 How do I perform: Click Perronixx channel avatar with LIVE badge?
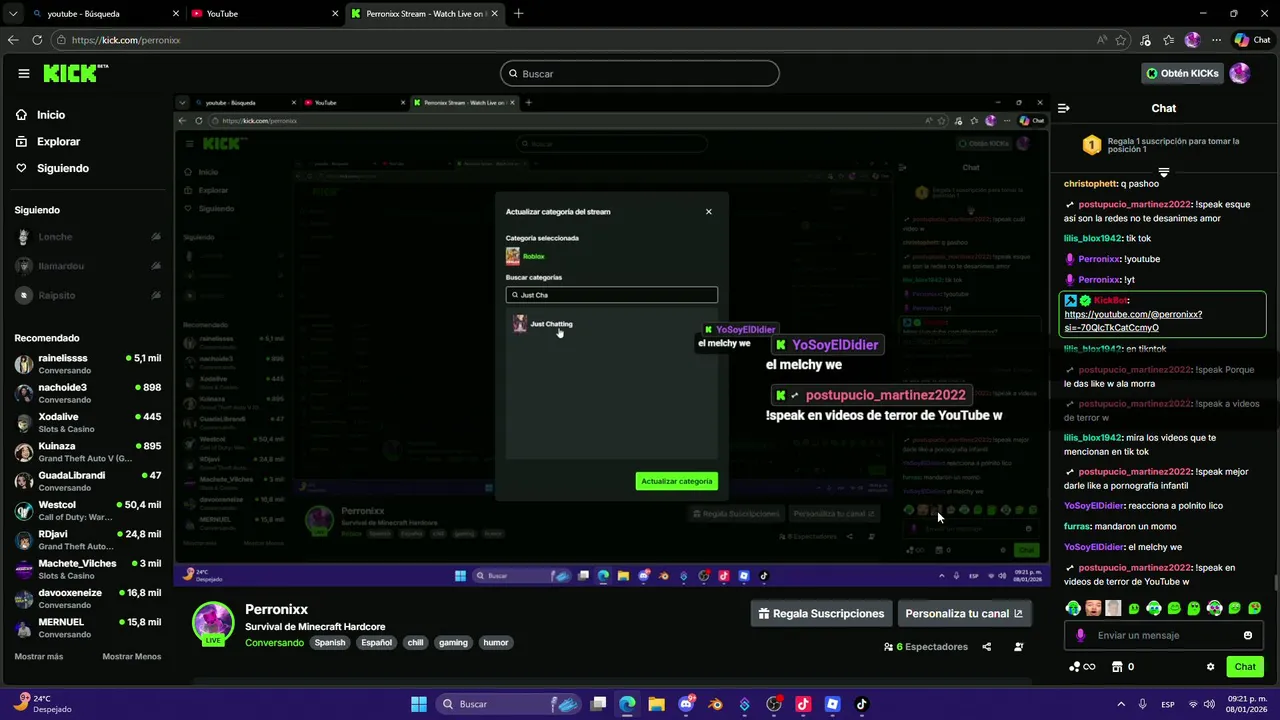point(213,624)
